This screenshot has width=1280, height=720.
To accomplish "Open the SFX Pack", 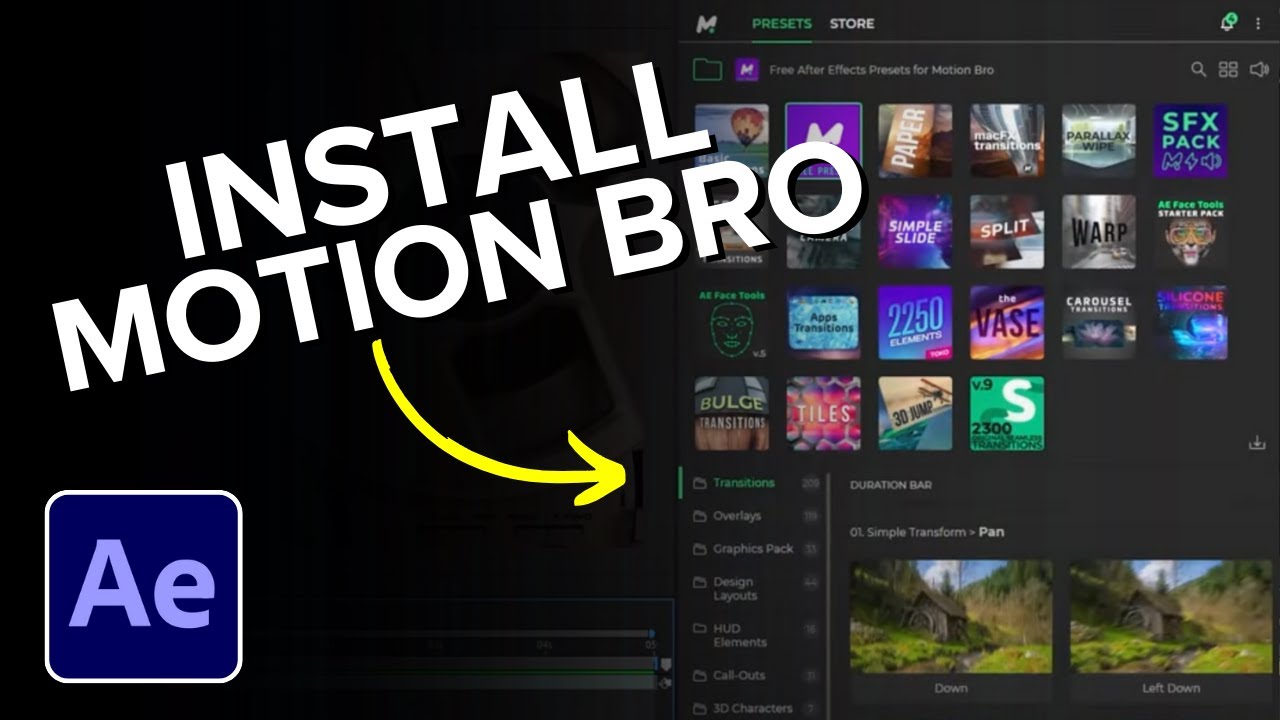I will (x=1190, y=141).
